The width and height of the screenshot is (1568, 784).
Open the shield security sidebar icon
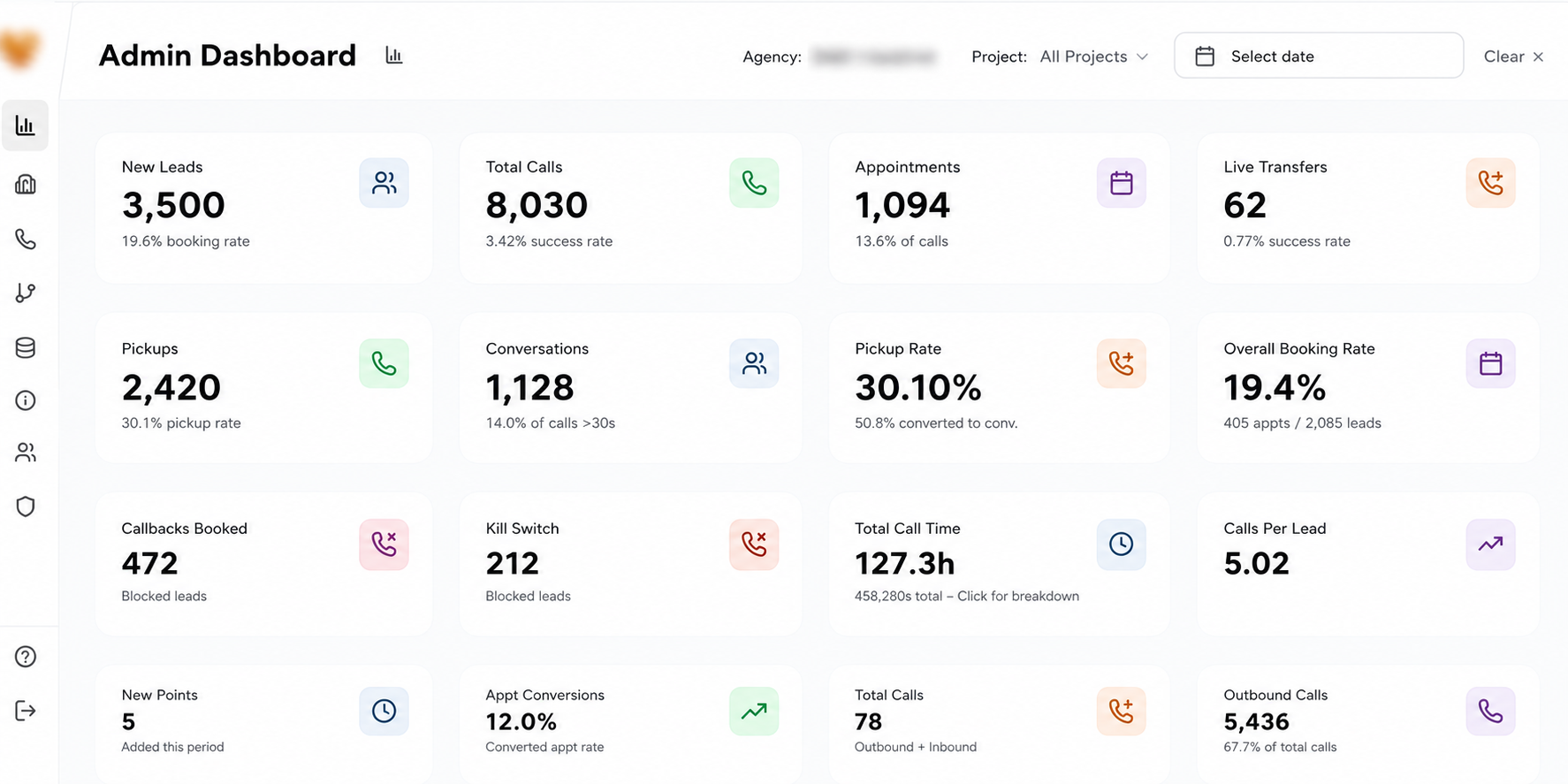[x=26, y=506]
